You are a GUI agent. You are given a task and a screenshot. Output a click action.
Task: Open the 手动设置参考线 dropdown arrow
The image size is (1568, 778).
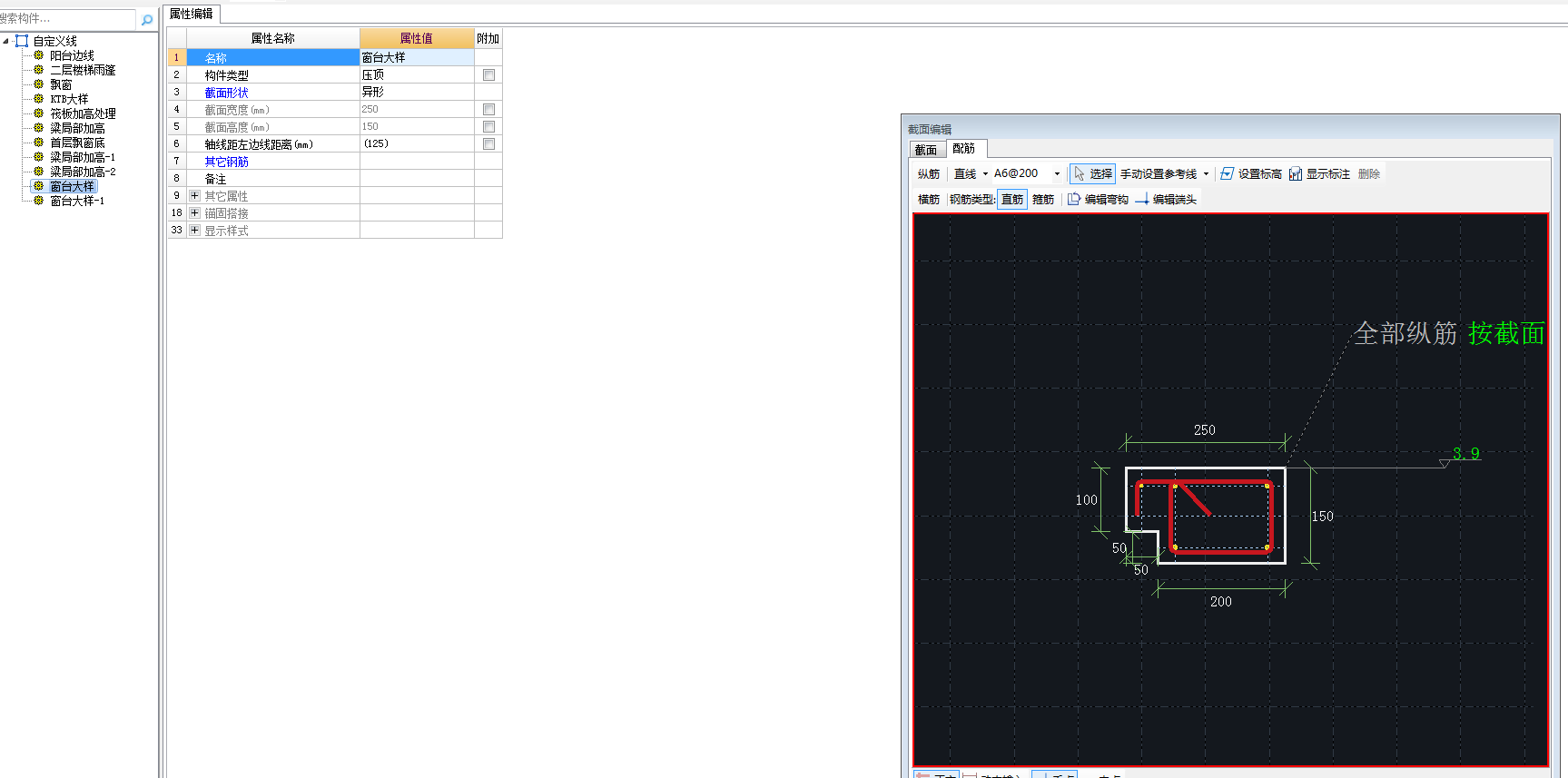point(1206,174)
